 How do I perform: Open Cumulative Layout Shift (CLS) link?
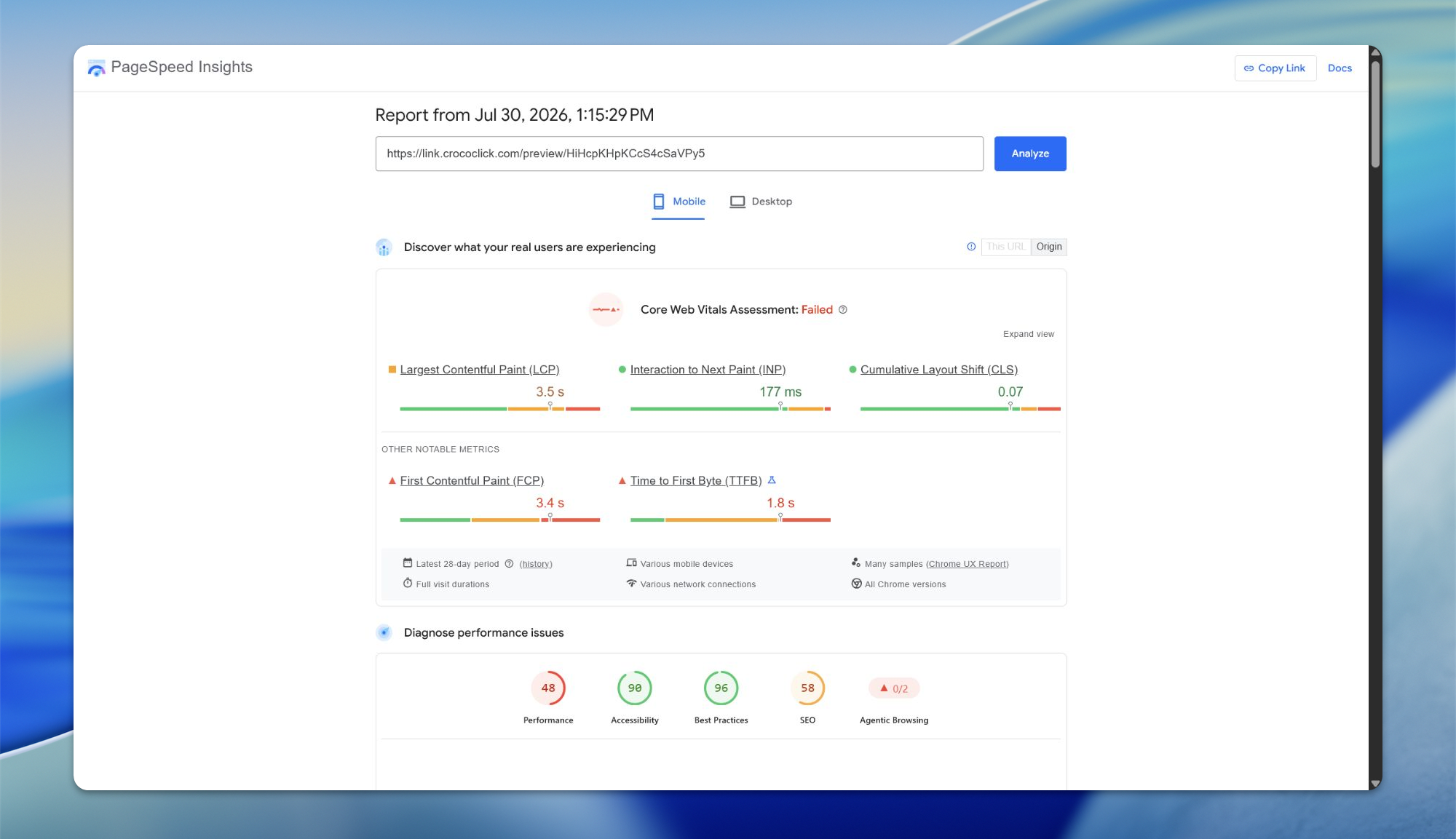coord(939,370)
